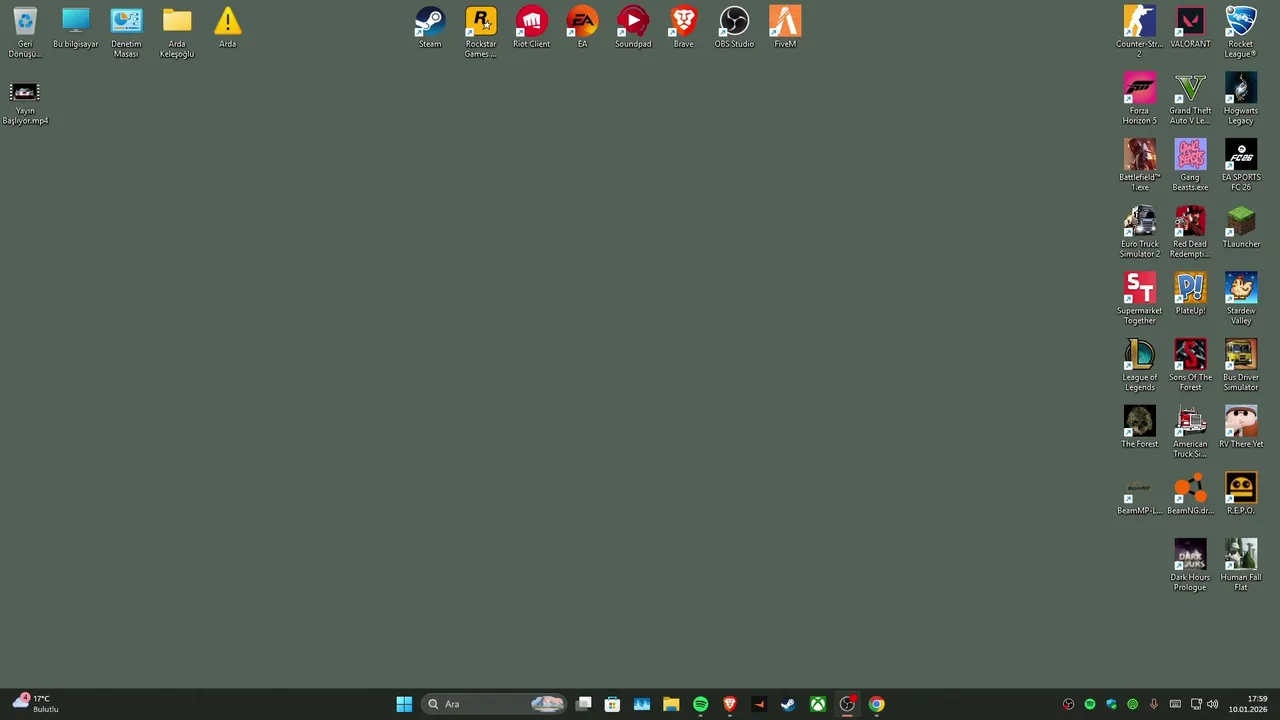Open the weather widget showing 17°C
This screenshot has height=720, width=1280.
pyautogui.click(x=36, y=704)
